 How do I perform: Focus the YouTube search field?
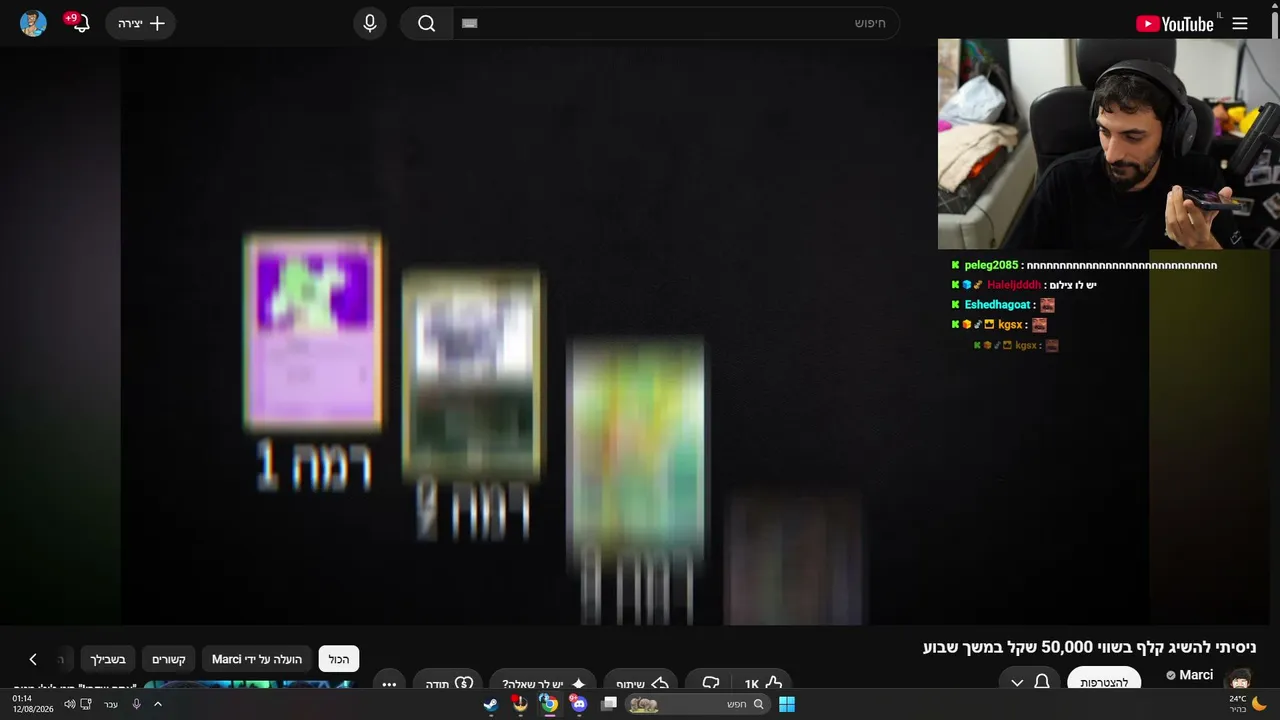676,23
